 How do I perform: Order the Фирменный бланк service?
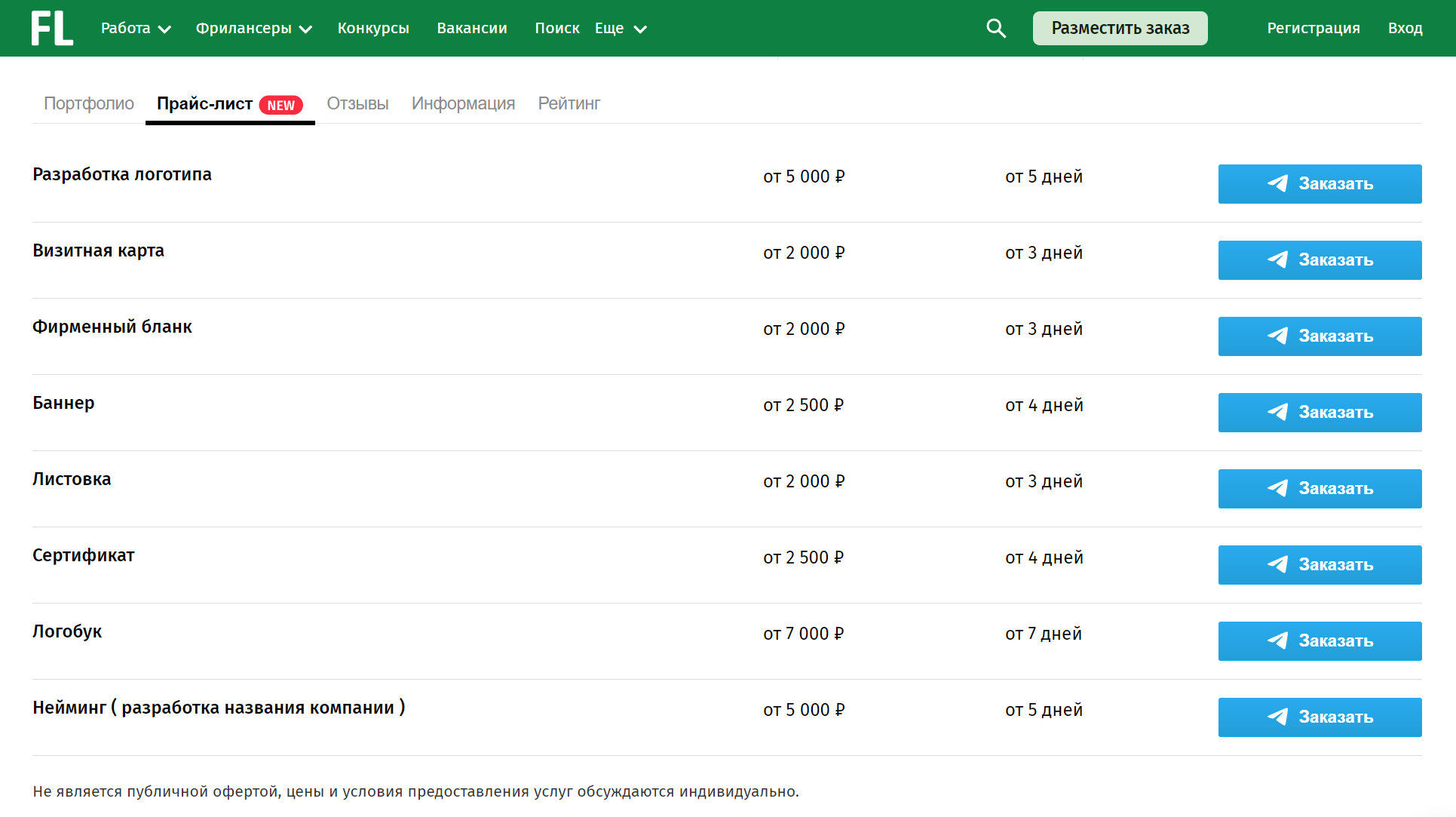tap(1320, 336)
